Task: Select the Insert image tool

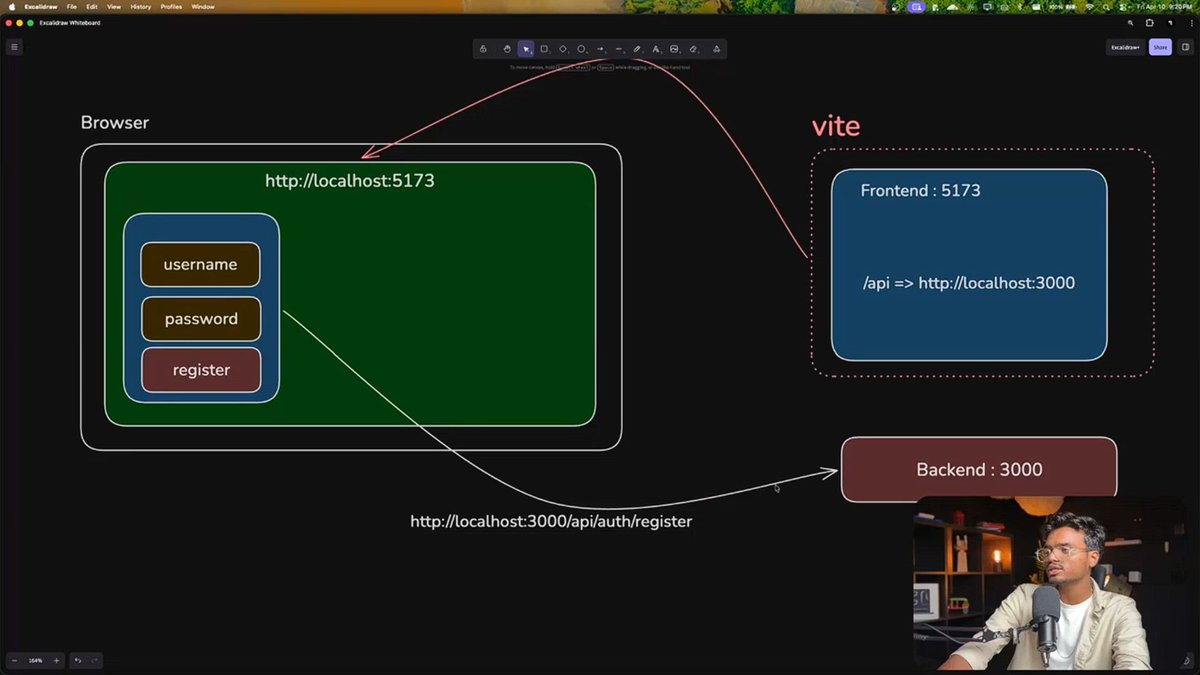Action: 674,49
